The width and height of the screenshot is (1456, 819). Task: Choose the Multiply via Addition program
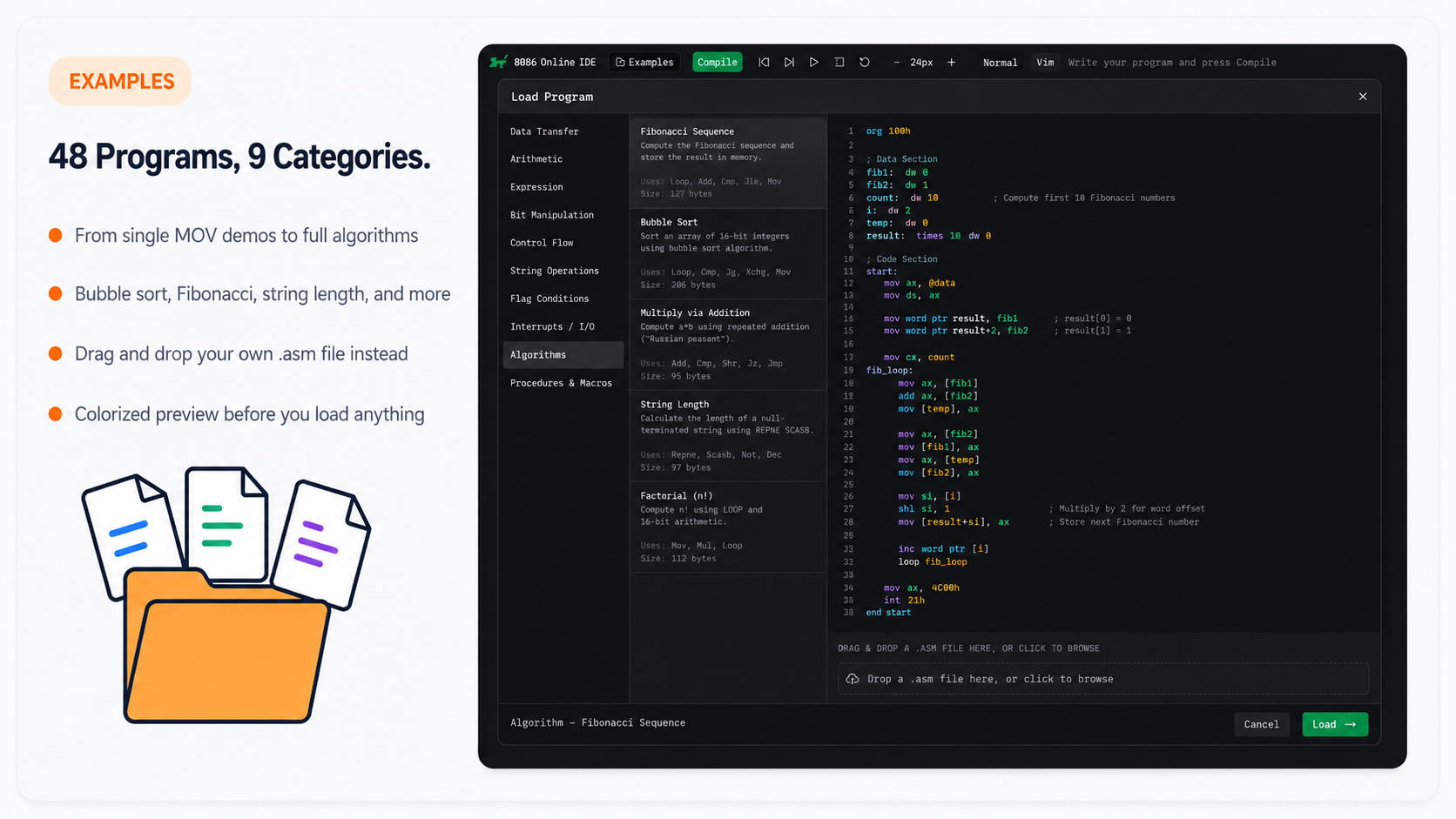(x=728, y=345)
